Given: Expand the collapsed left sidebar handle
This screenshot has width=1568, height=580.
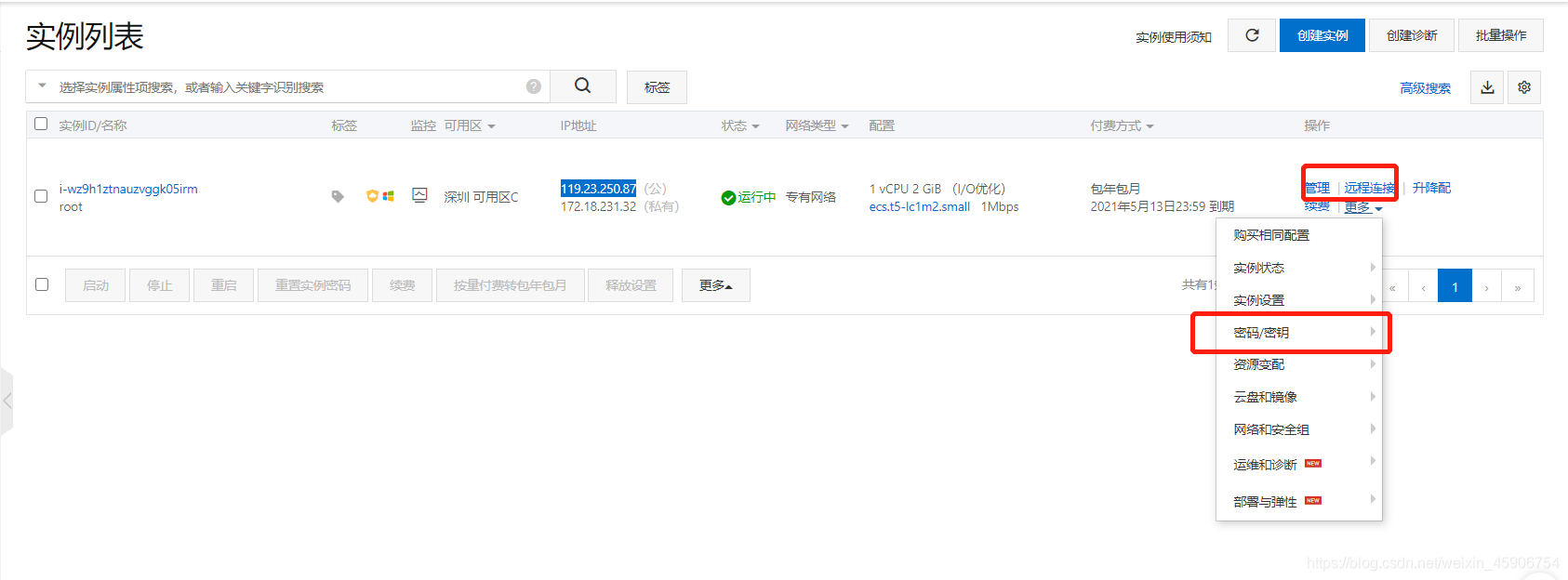Looking at the screenshot, I should pyautogui.click(x=7, y=401).
